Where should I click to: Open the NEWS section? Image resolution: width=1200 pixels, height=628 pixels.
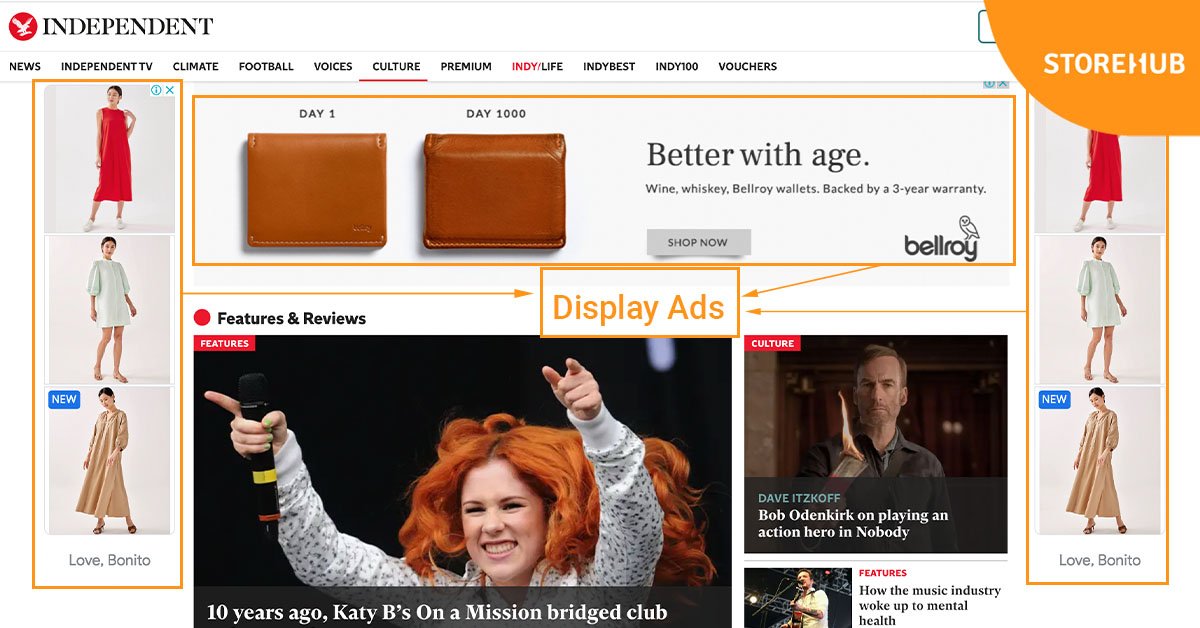(25, 67)
